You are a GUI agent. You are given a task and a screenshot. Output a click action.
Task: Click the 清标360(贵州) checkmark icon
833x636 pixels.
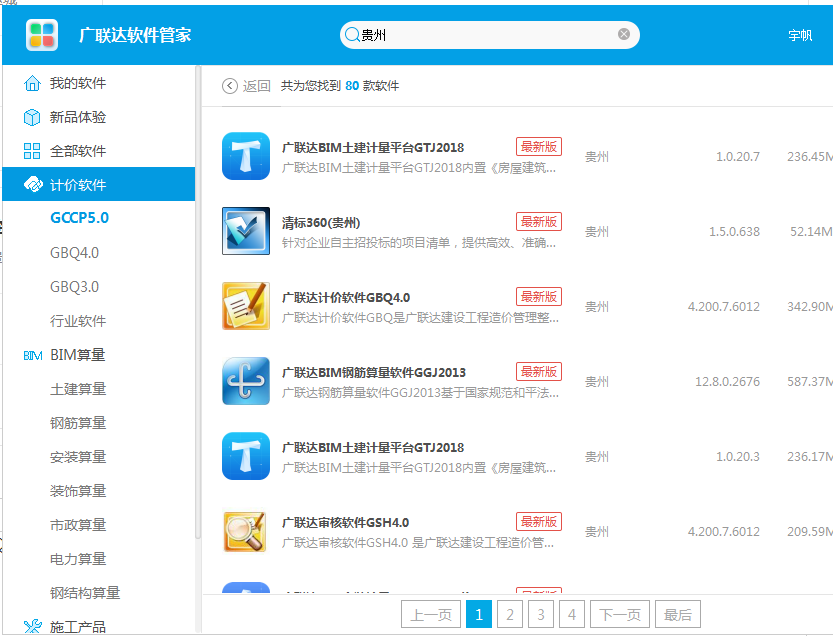[x=245, y=231]
